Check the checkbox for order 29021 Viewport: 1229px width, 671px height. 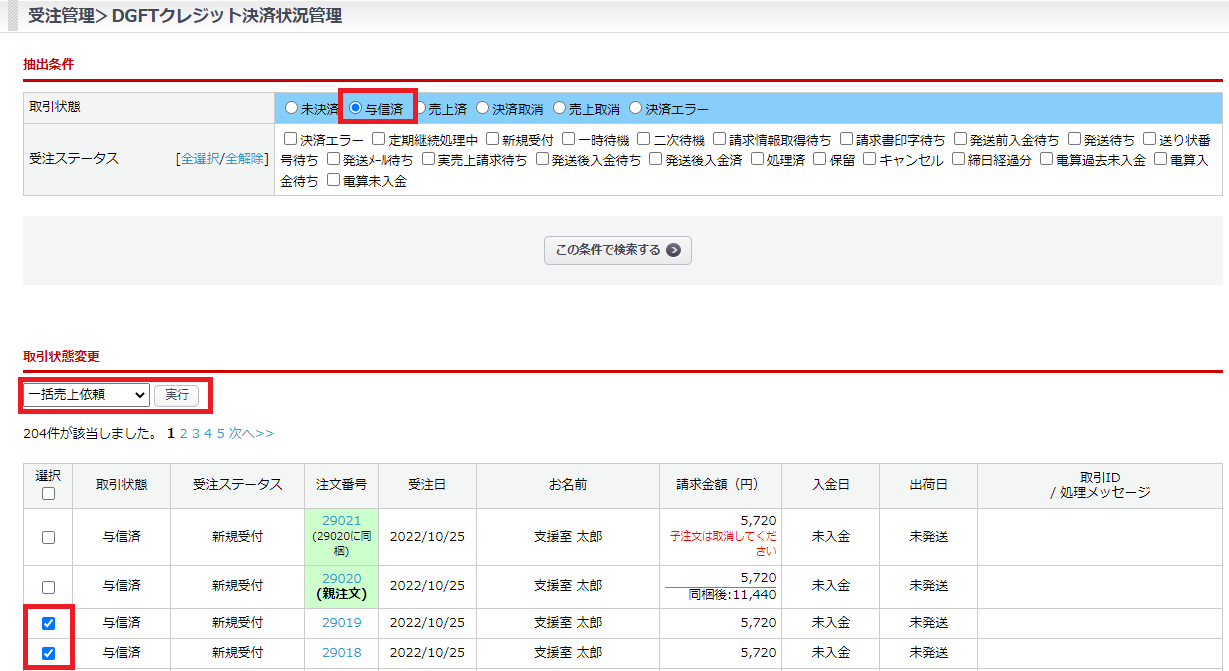pyautogui.click(x=48, y=537)
